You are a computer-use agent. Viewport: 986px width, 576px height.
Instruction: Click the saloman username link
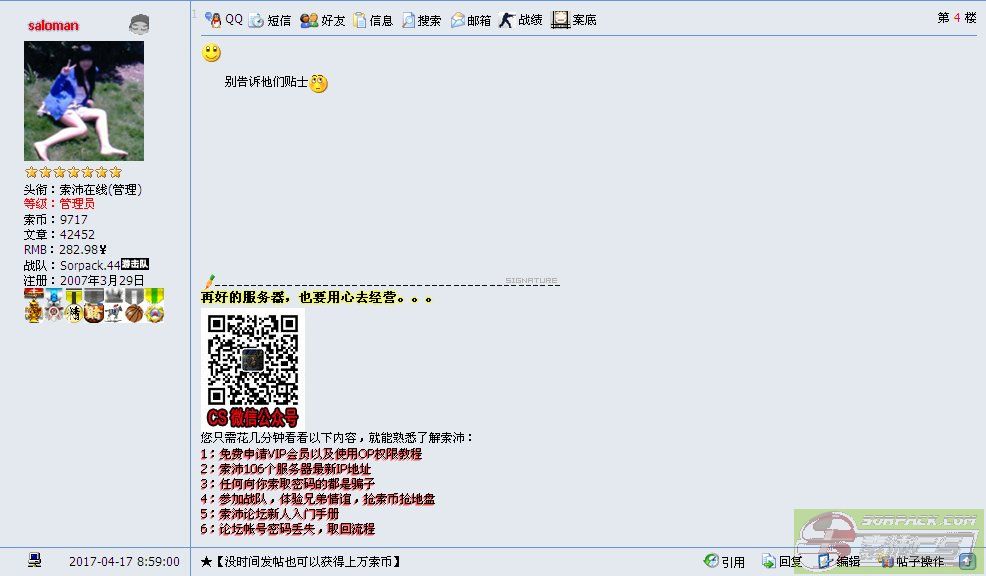click(x=53, y=26)
